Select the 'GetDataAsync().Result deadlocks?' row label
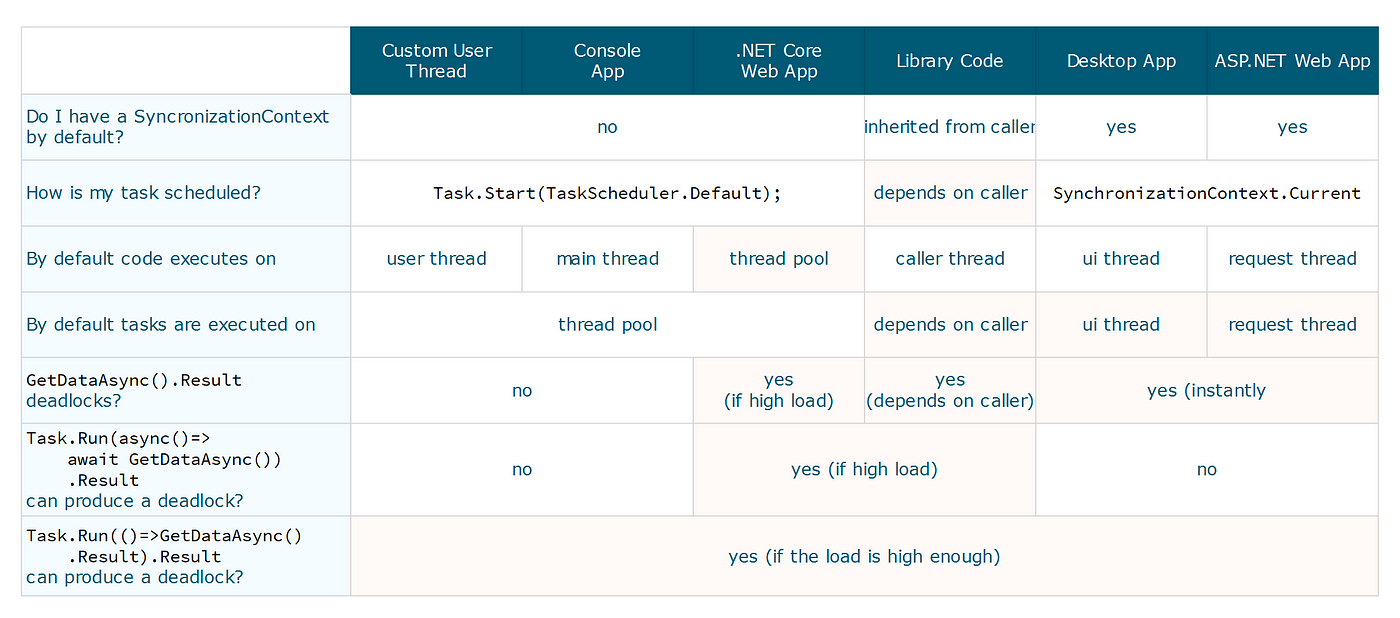This screenshot has height=618, width=1400. click(x=186, y=391)
